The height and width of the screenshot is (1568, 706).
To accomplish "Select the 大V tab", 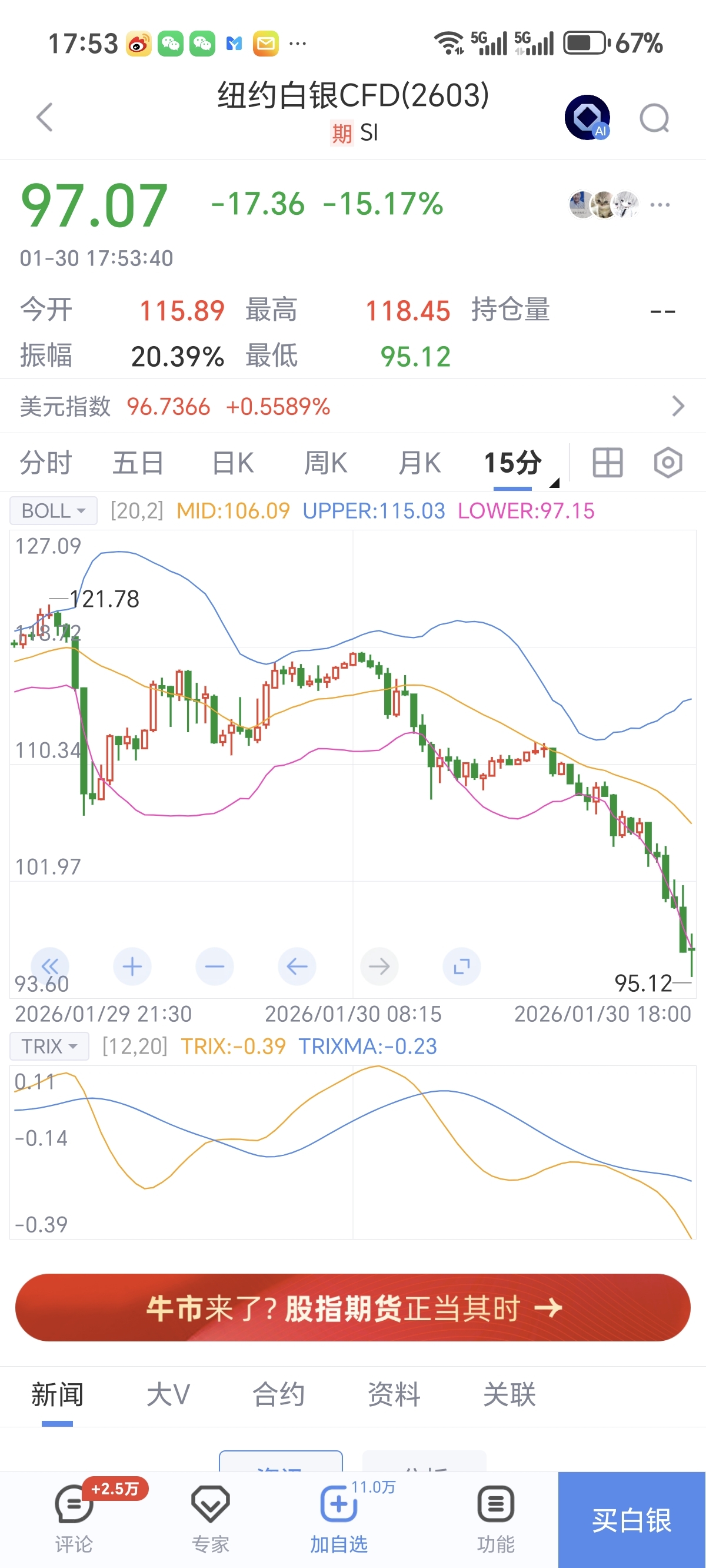I will pos(168,1394).
